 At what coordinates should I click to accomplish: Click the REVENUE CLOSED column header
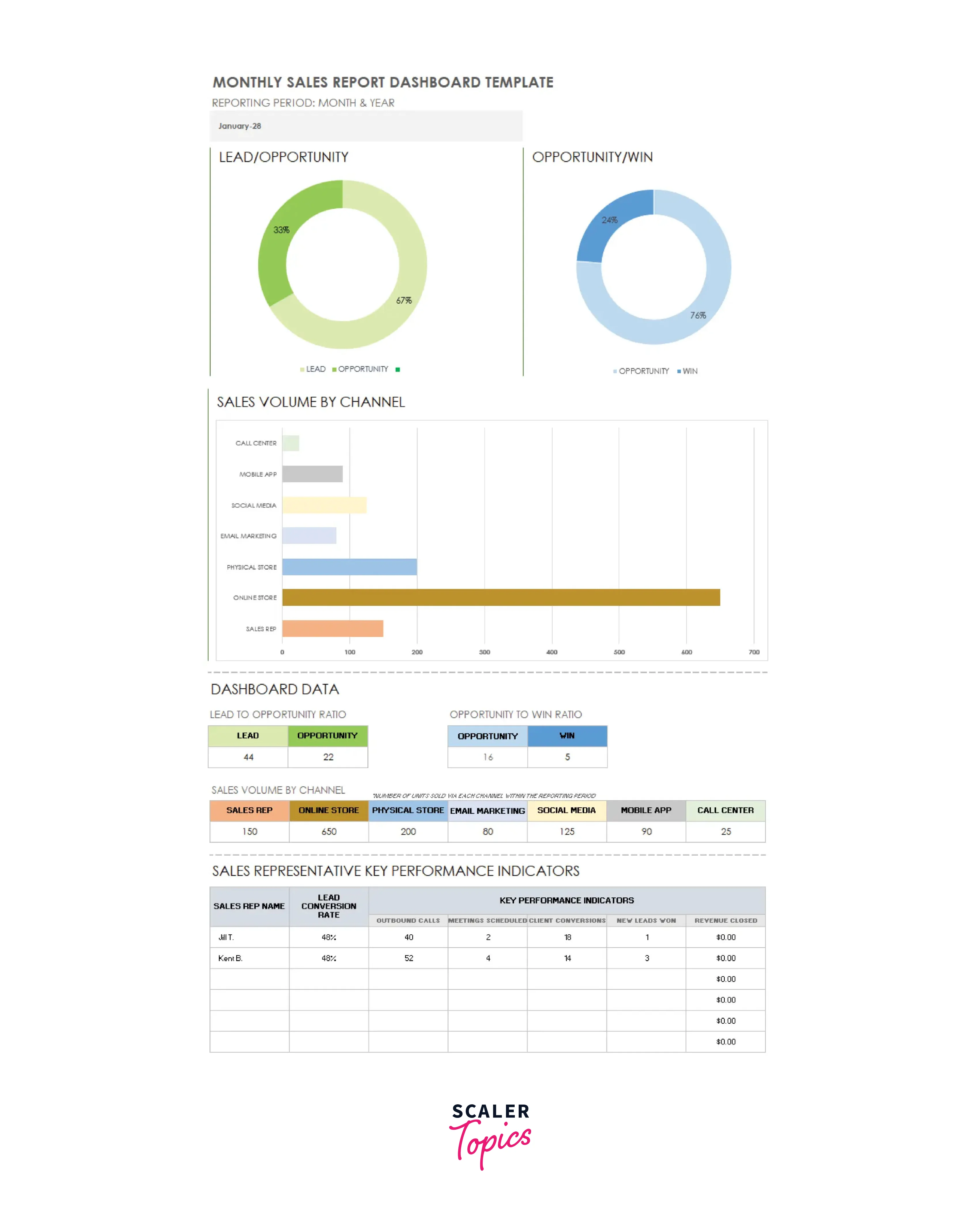[x=725, y=921]
